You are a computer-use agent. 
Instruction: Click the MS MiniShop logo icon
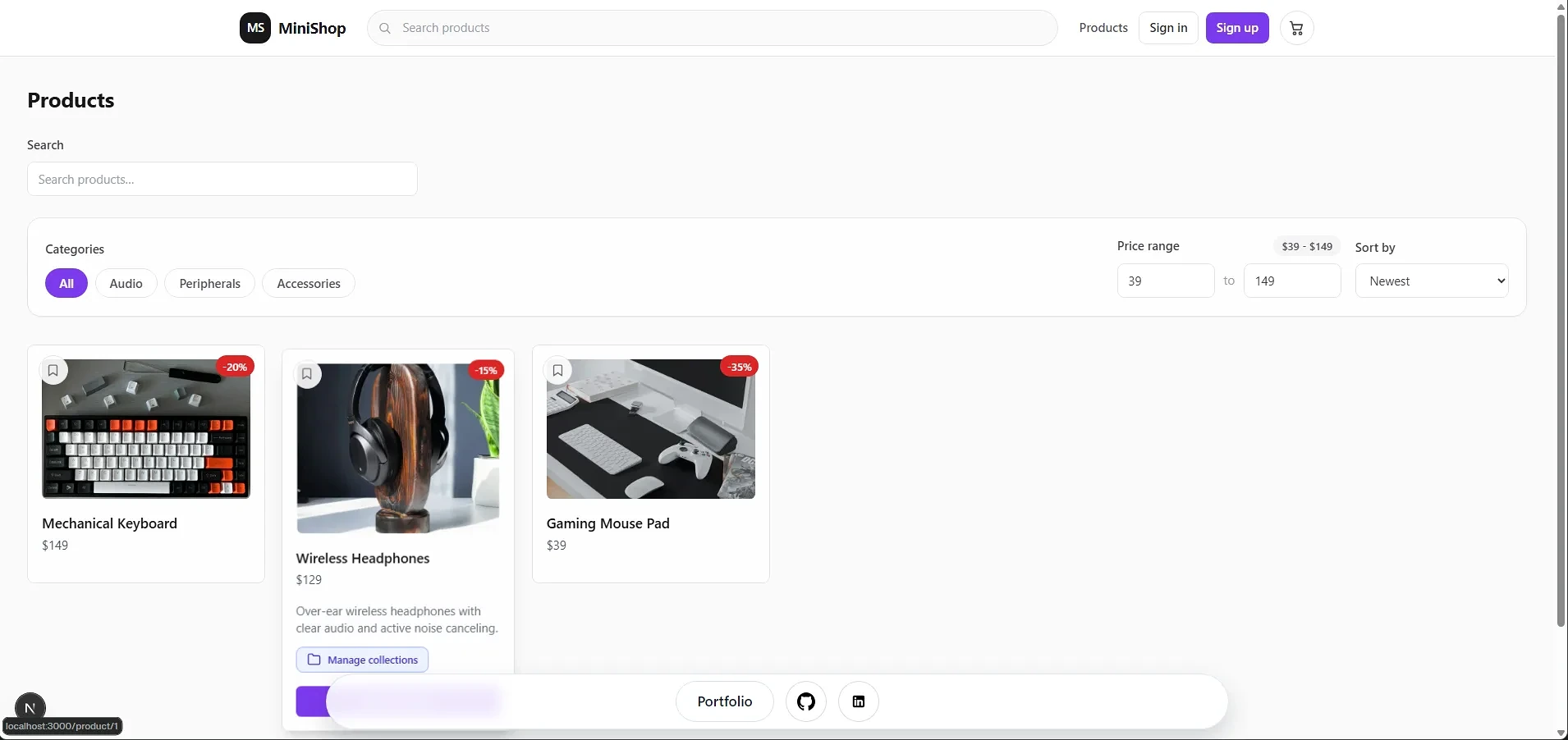pyautogui.click(x=255, y=28)
